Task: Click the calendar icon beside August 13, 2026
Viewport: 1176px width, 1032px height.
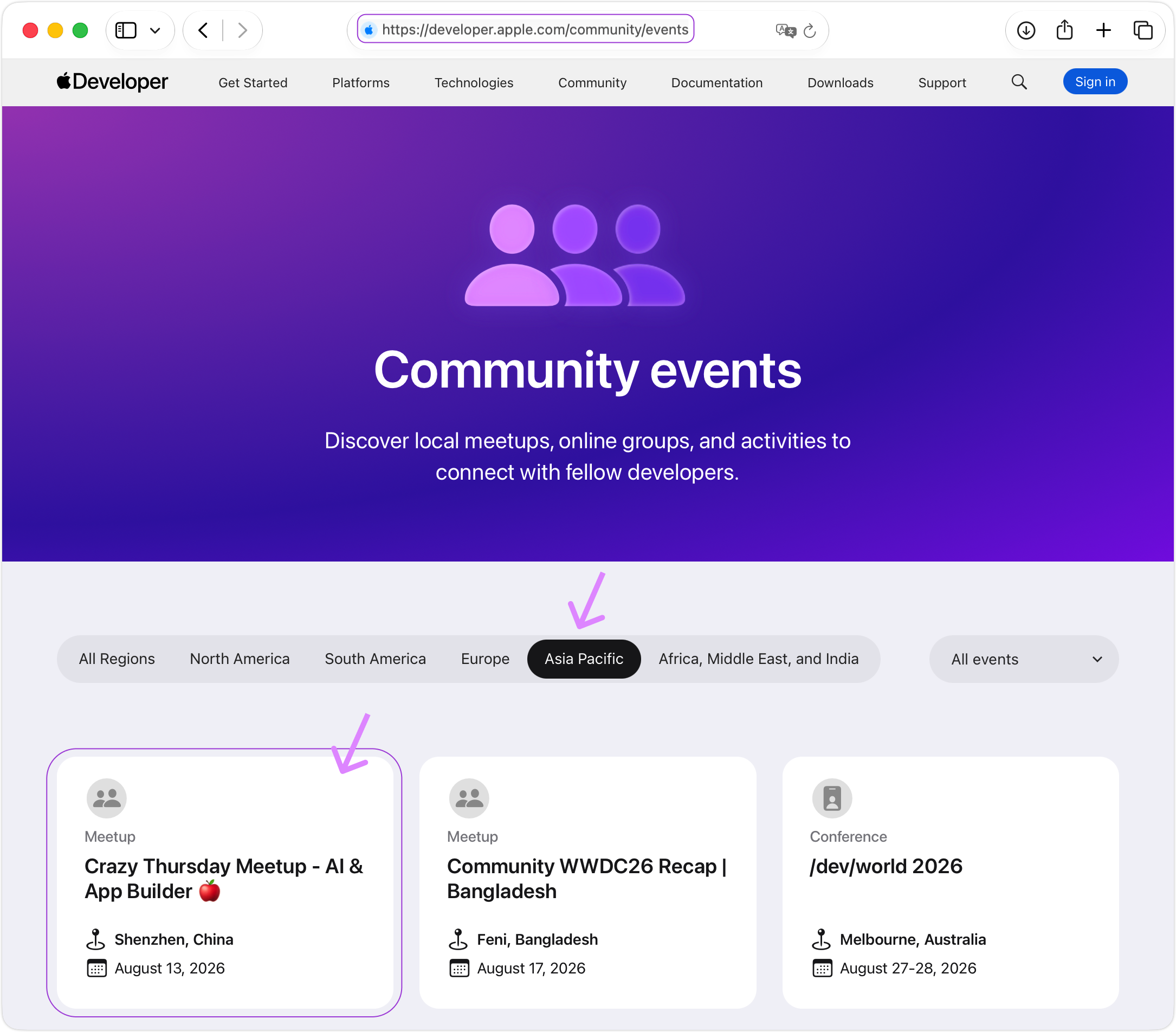Action: coord(96,968)
